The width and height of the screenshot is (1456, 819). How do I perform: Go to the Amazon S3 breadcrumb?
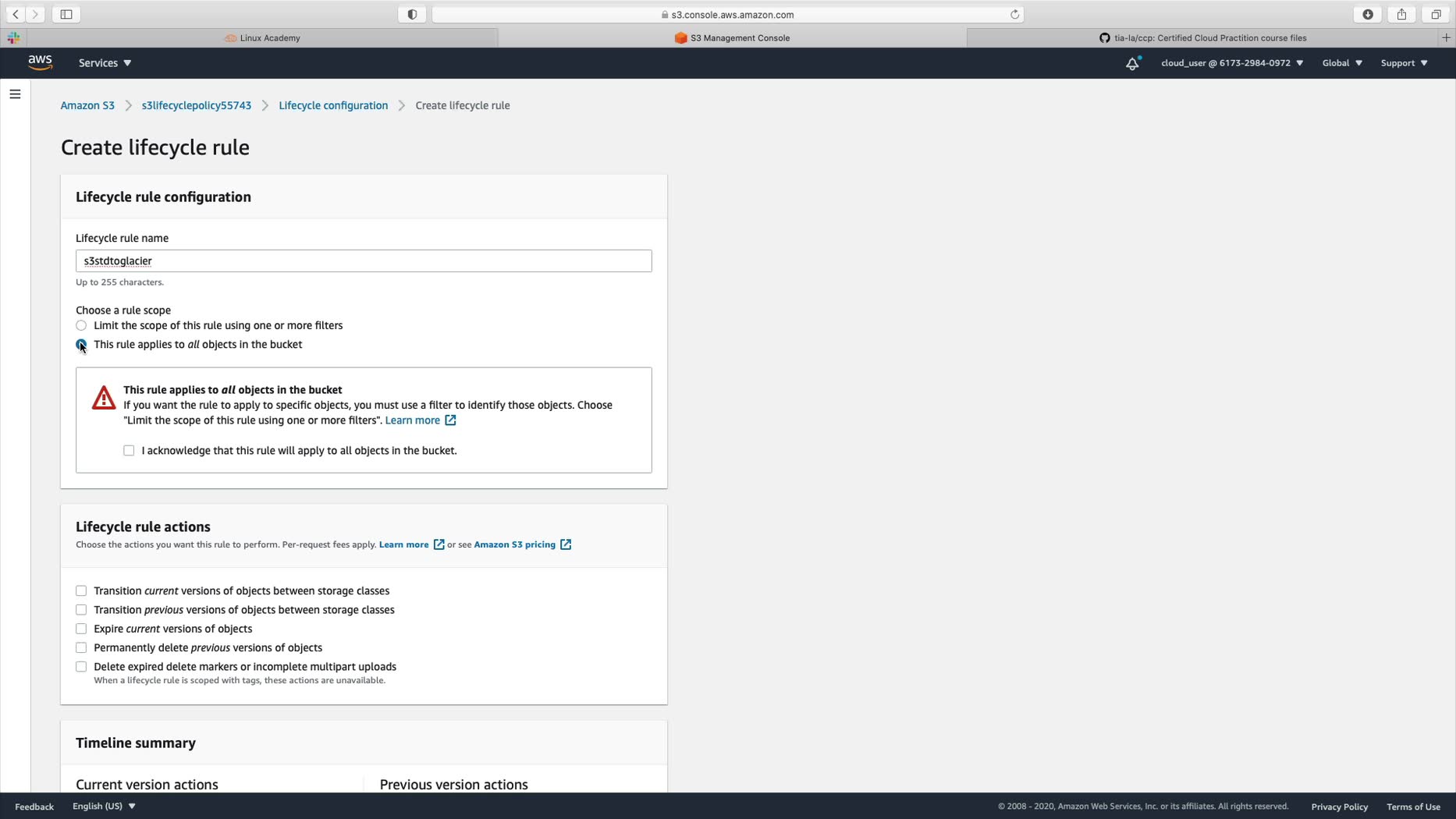87,105
